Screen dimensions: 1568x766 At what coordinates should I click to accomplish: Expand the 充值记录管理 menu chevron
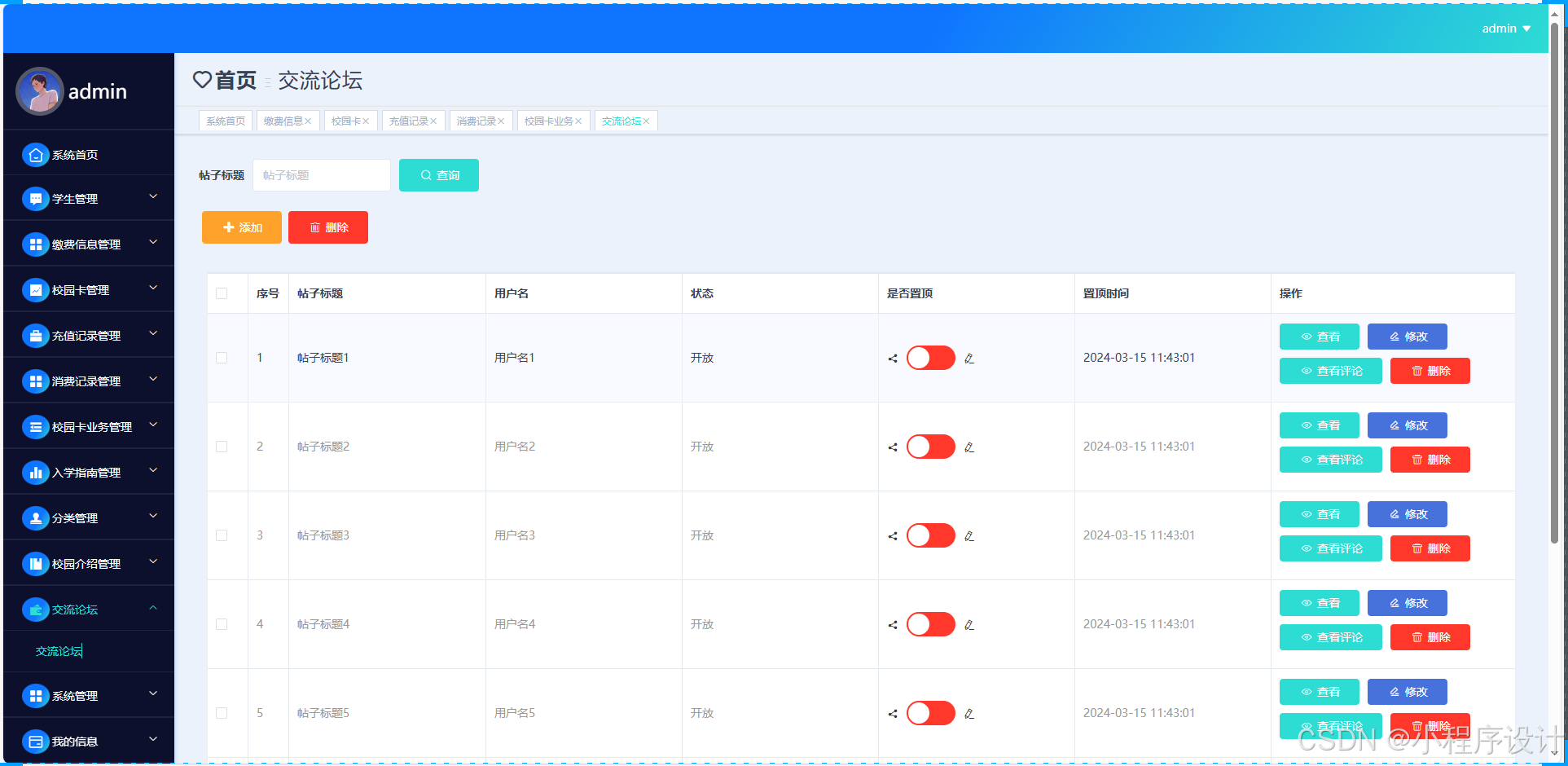click(153, 334)
